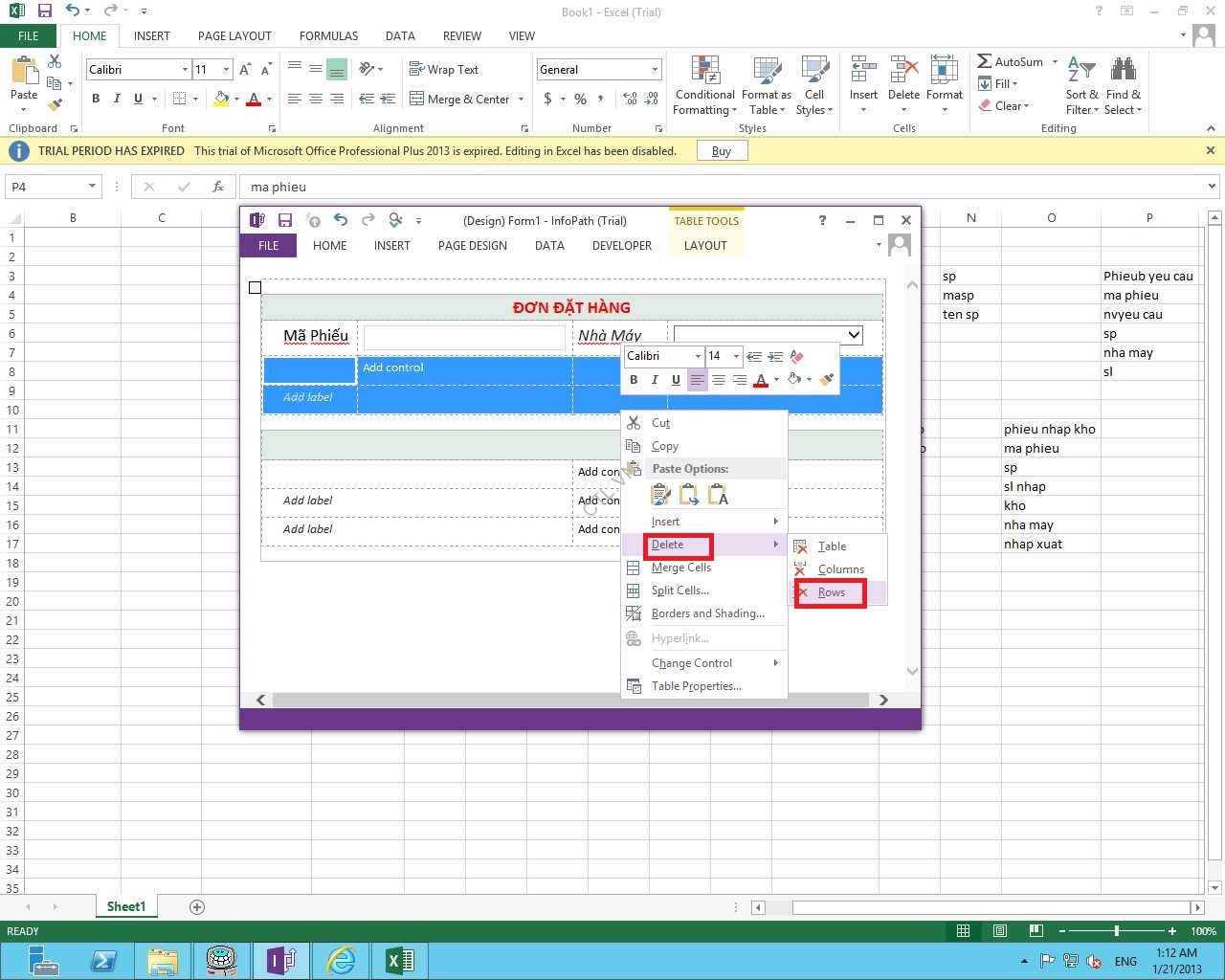This screenshot has width=1225, height=980.
Task: Toggle Italic in the Excel Font group
Action: pyautogui.click(x=117, y=99)
